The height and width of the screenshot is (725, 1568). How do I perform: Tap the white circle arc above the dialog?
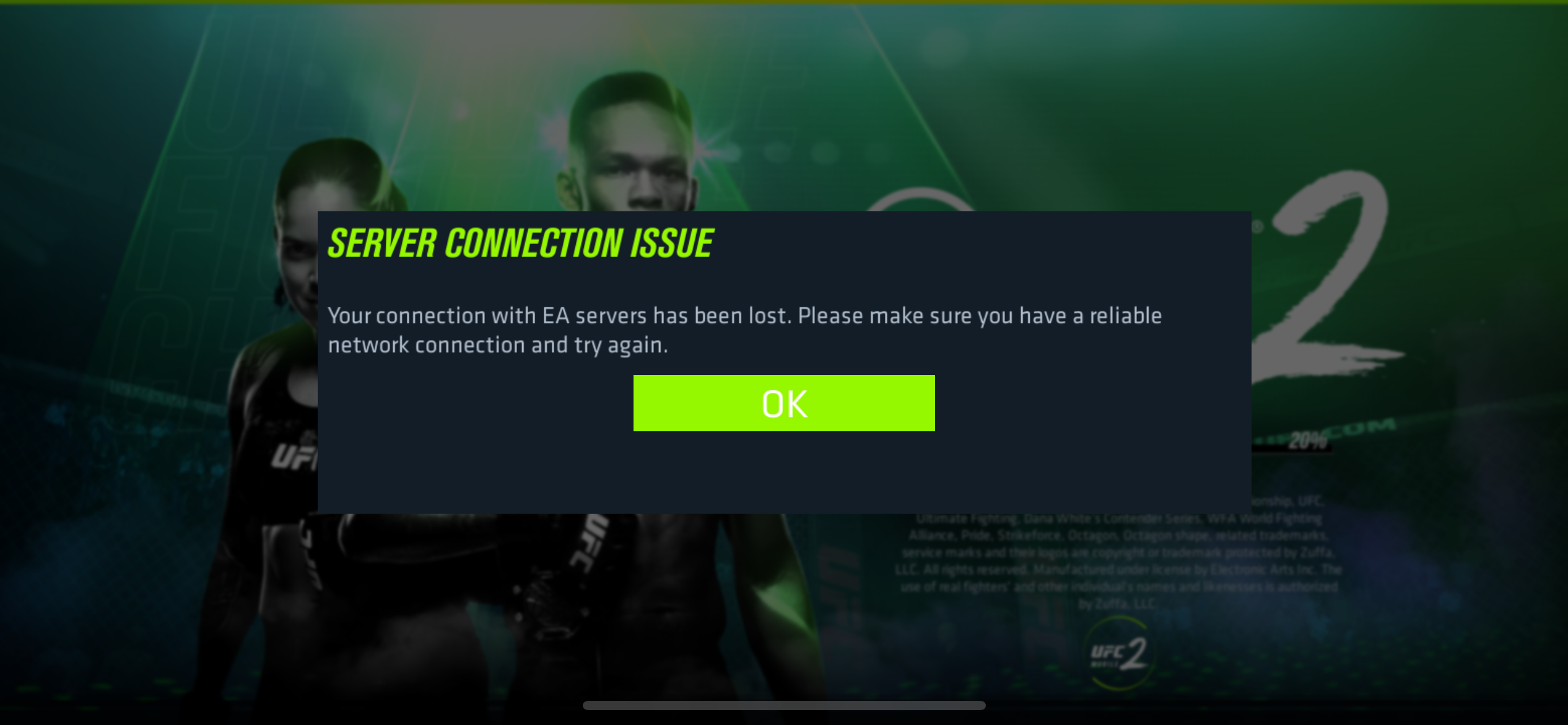(x=920, y=200)
